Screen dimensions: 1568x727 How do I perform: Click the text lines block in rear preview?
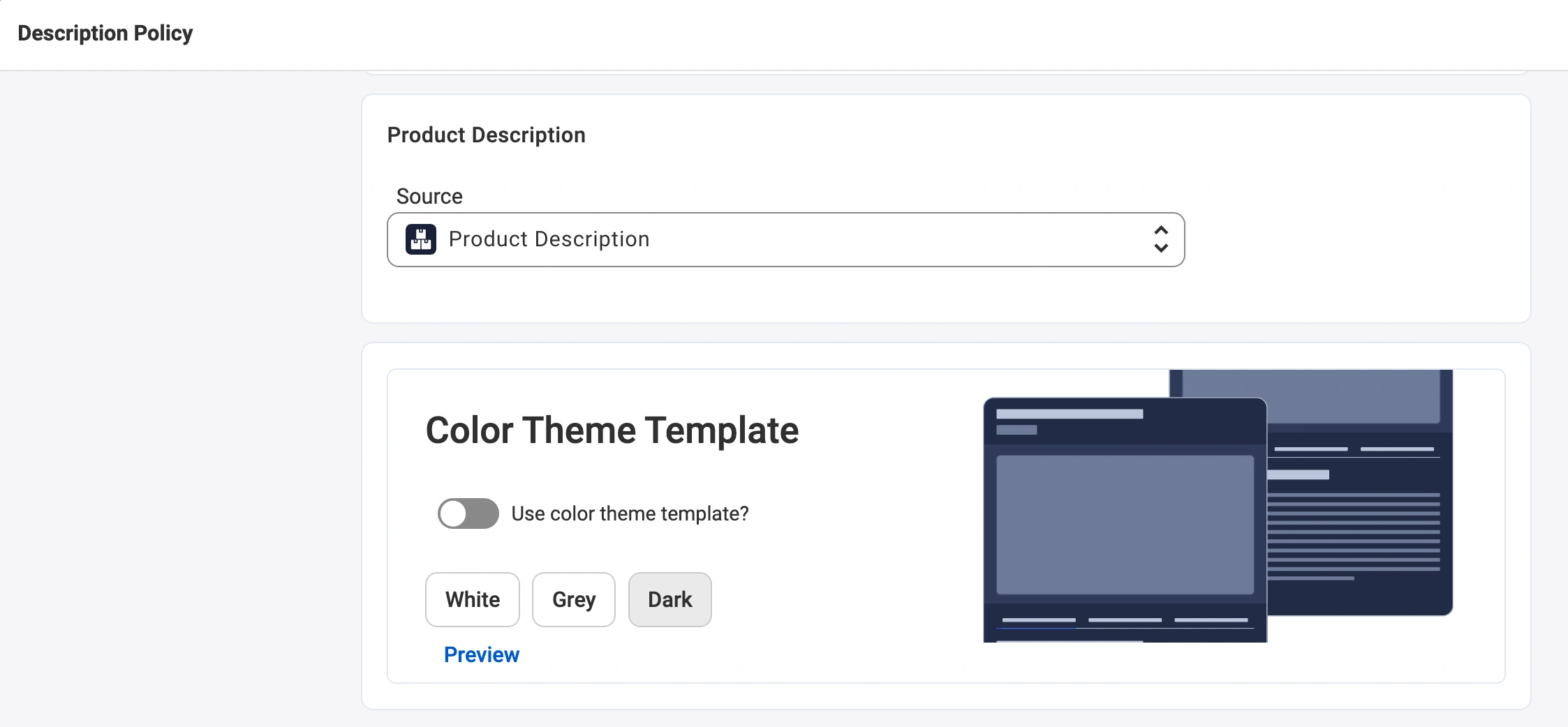tap(1353, 535)
